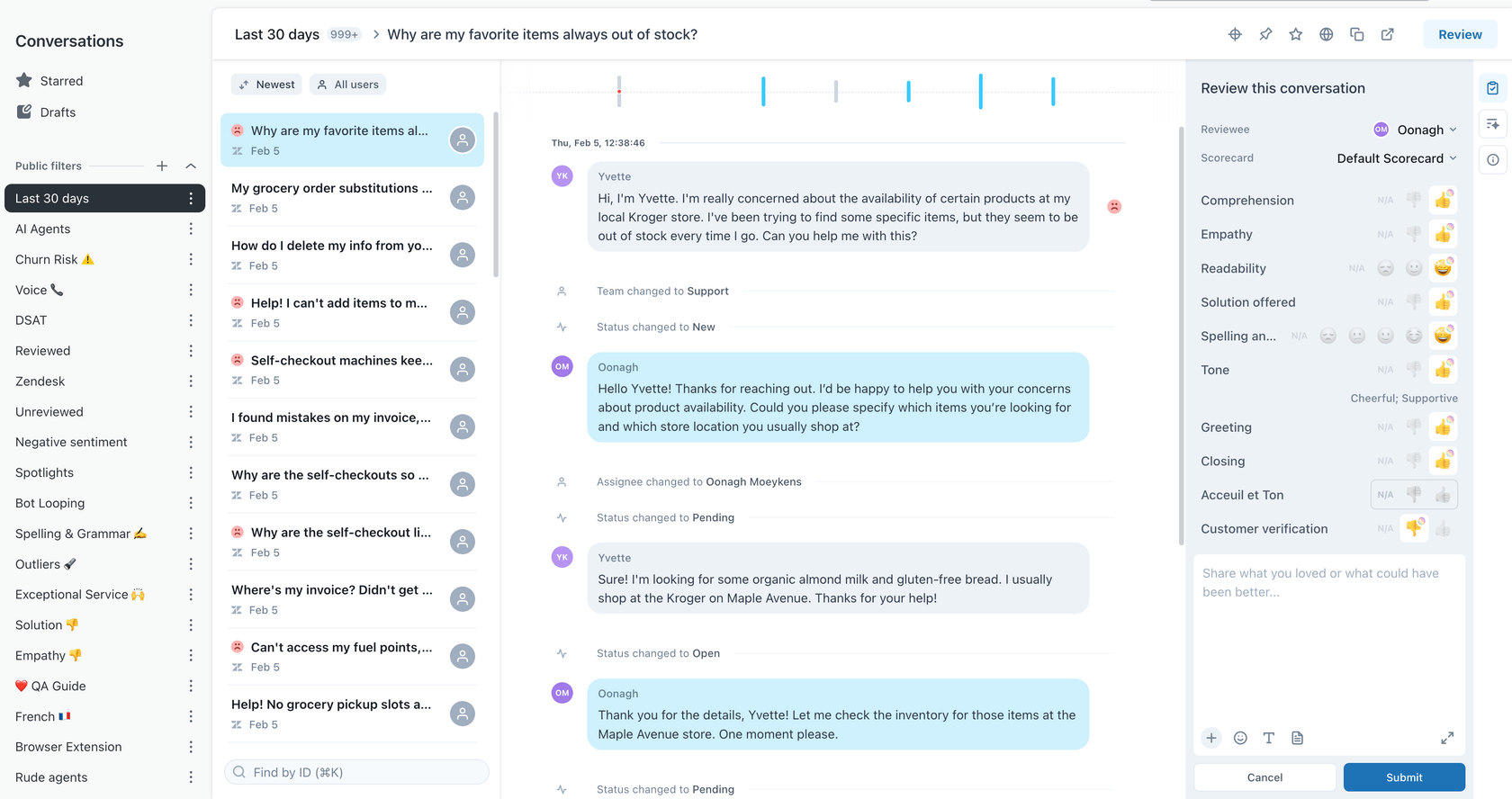1512x799 pixels.
Task: Open text formatting options in the comment box
Action: (x=1269, y=737)
